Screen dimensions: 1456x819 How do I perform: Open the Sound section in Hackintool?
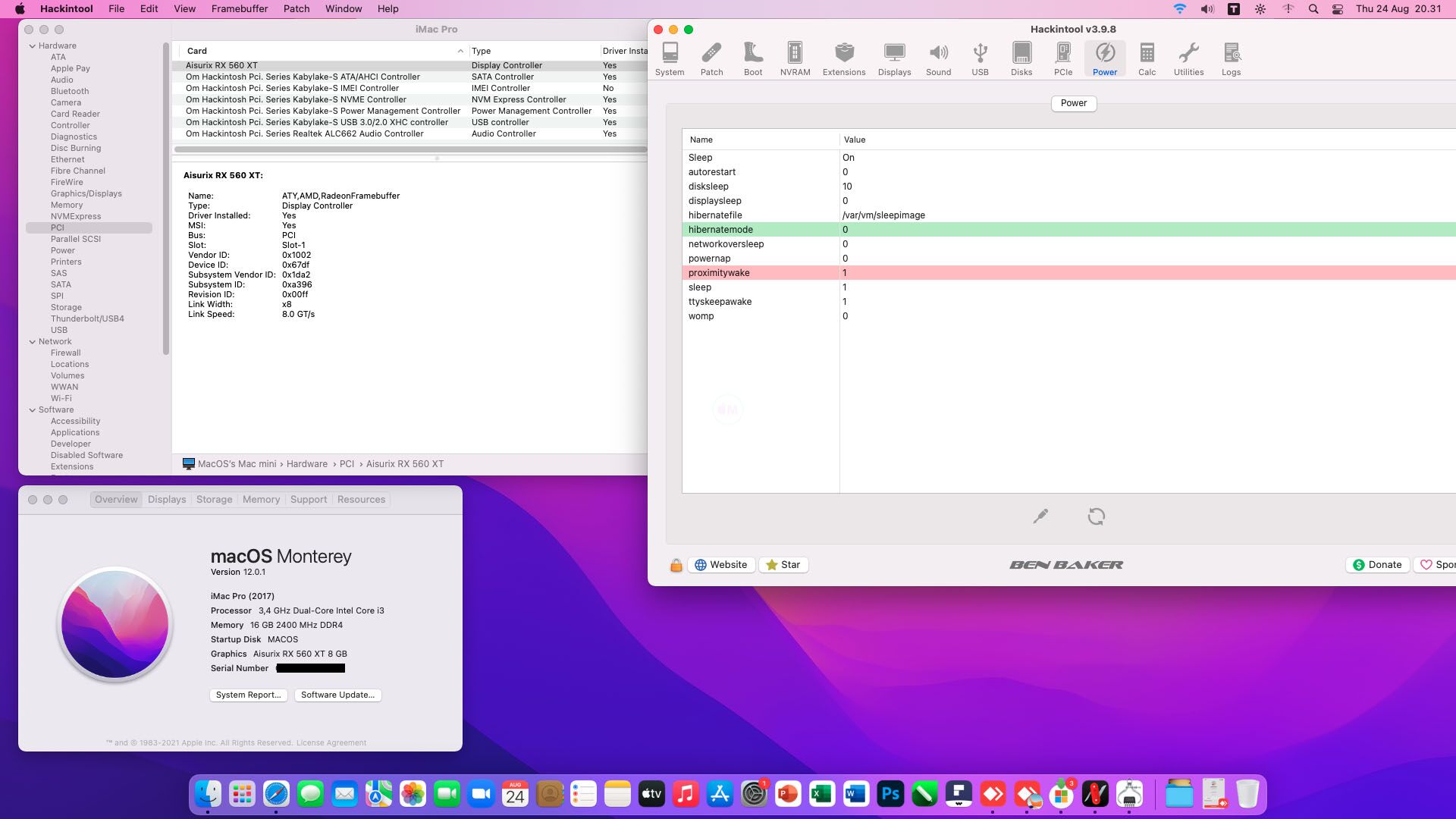[938, 58]
